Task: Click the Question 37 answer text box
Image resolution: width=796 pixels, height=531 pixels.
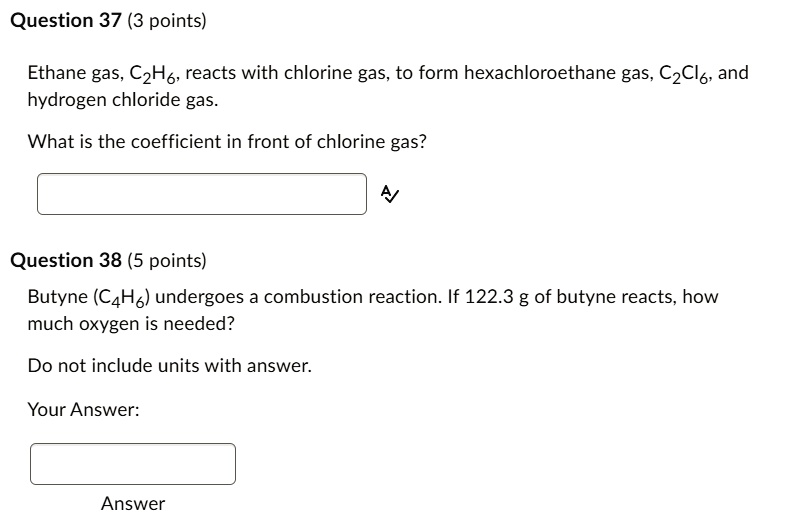Action: point(202,194)
